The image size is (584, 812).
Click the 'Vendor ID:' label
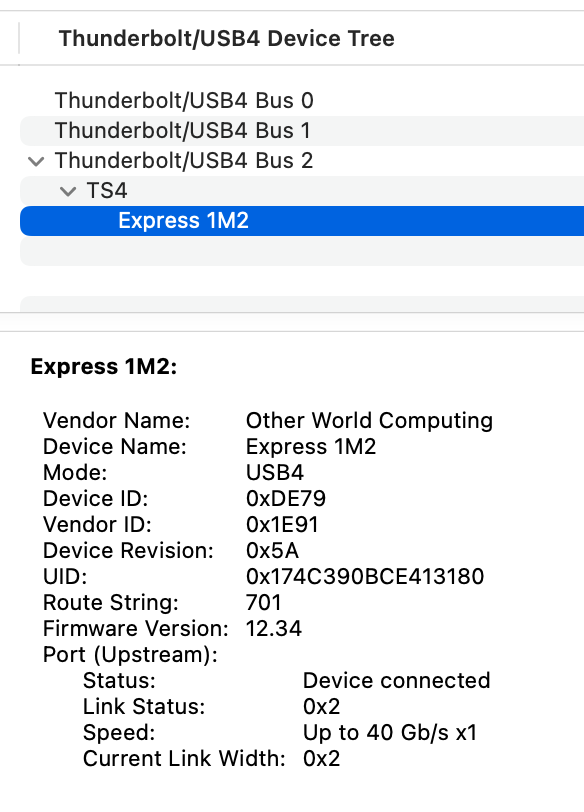tap(97, 524)
